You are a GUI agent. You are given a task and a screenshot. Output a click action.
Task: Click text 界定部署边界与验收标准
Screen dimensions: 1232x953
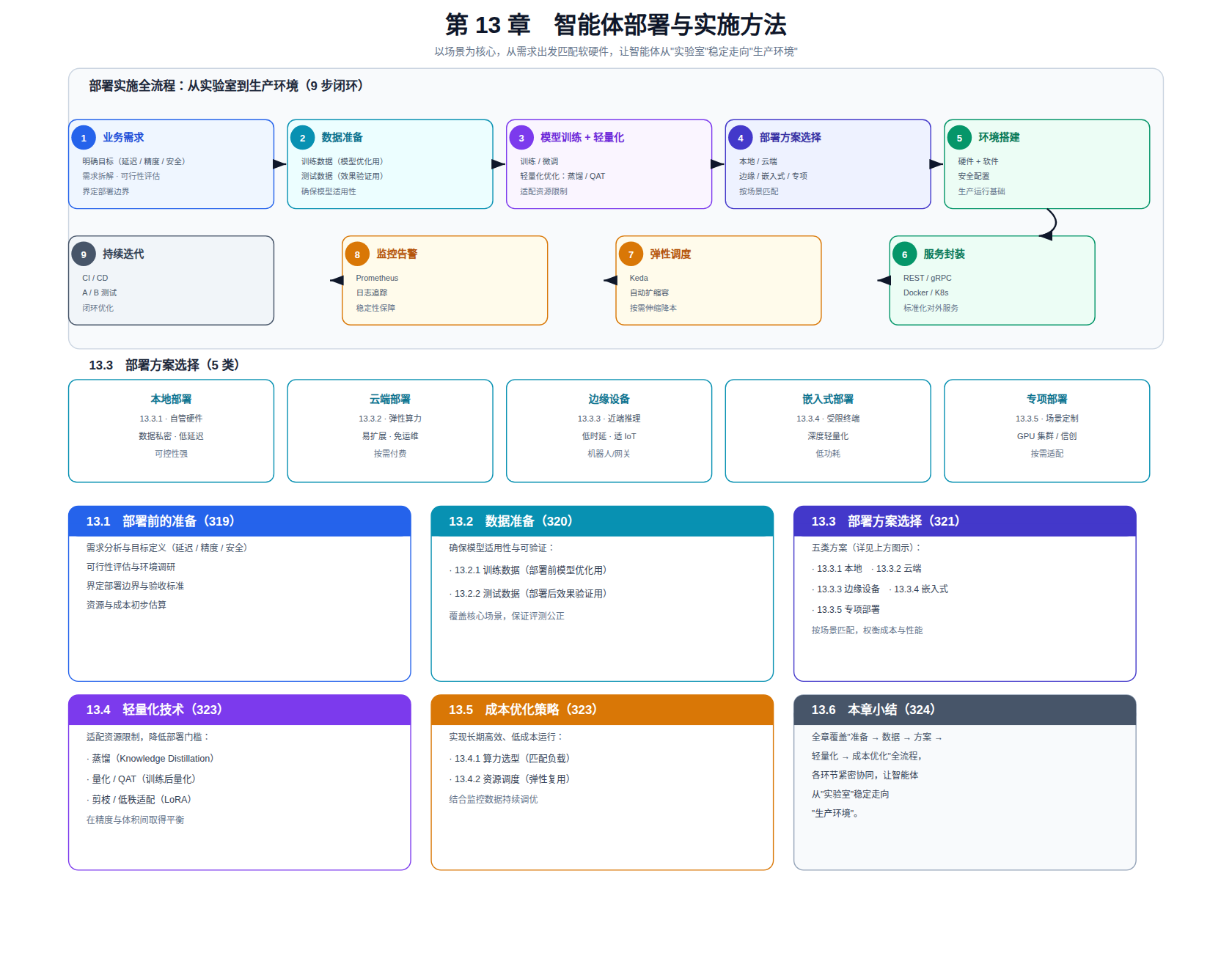pyautogui.click(x=135, y=586)
